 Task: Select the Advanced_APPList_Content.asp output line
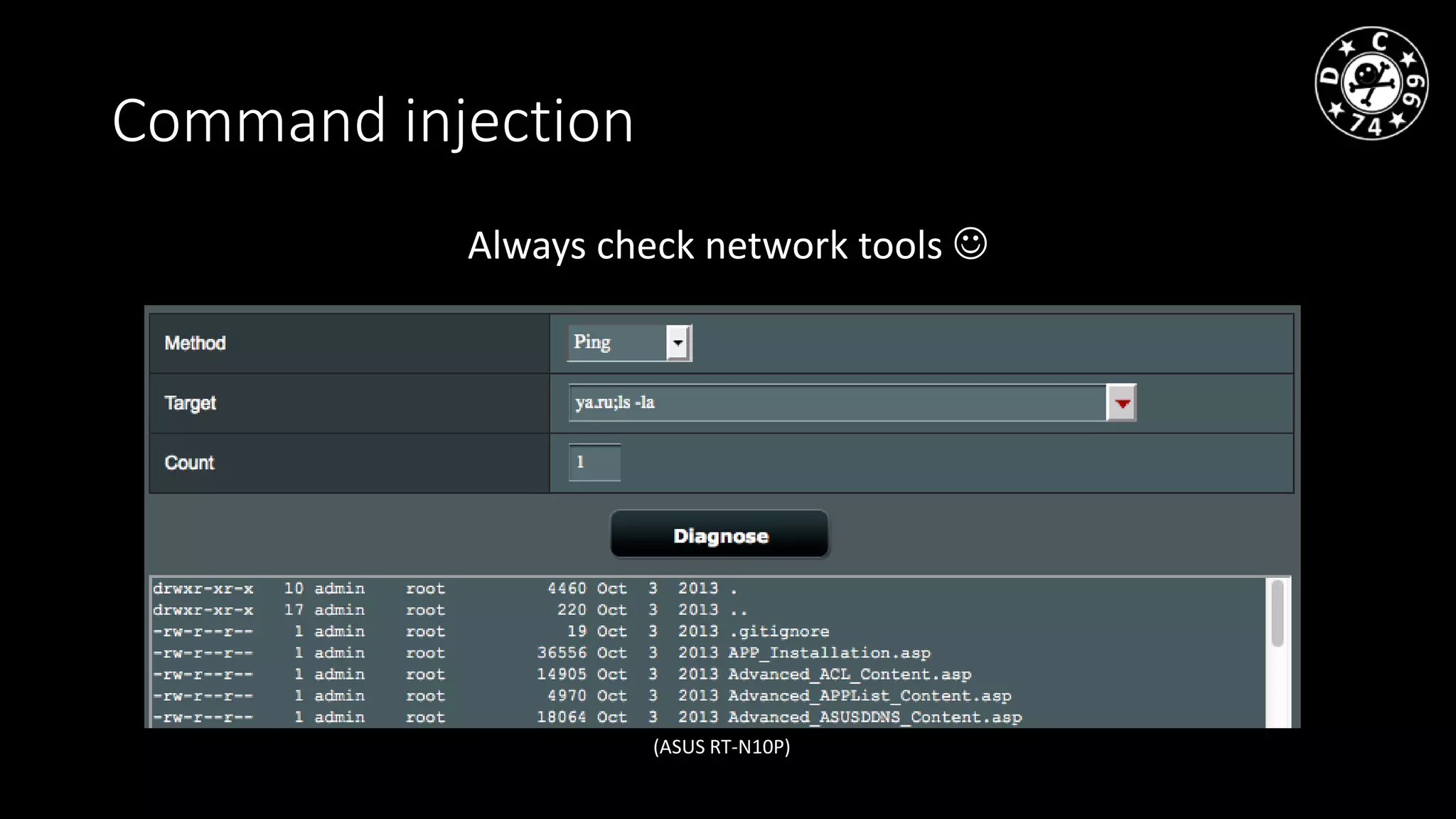coord(582,695)
